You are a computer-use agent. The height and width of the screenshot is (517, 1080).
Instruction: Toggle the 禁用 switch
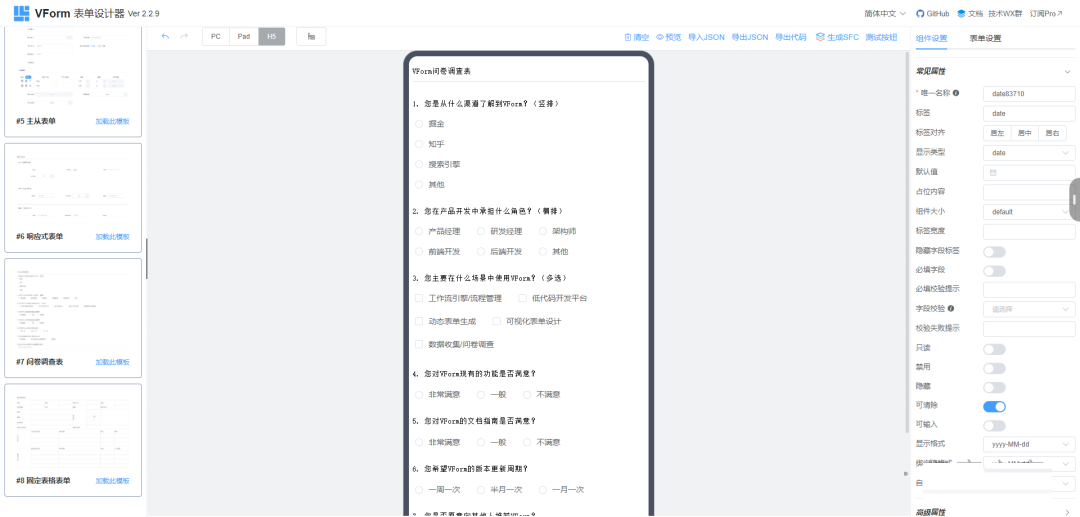[x=994, y=368]
